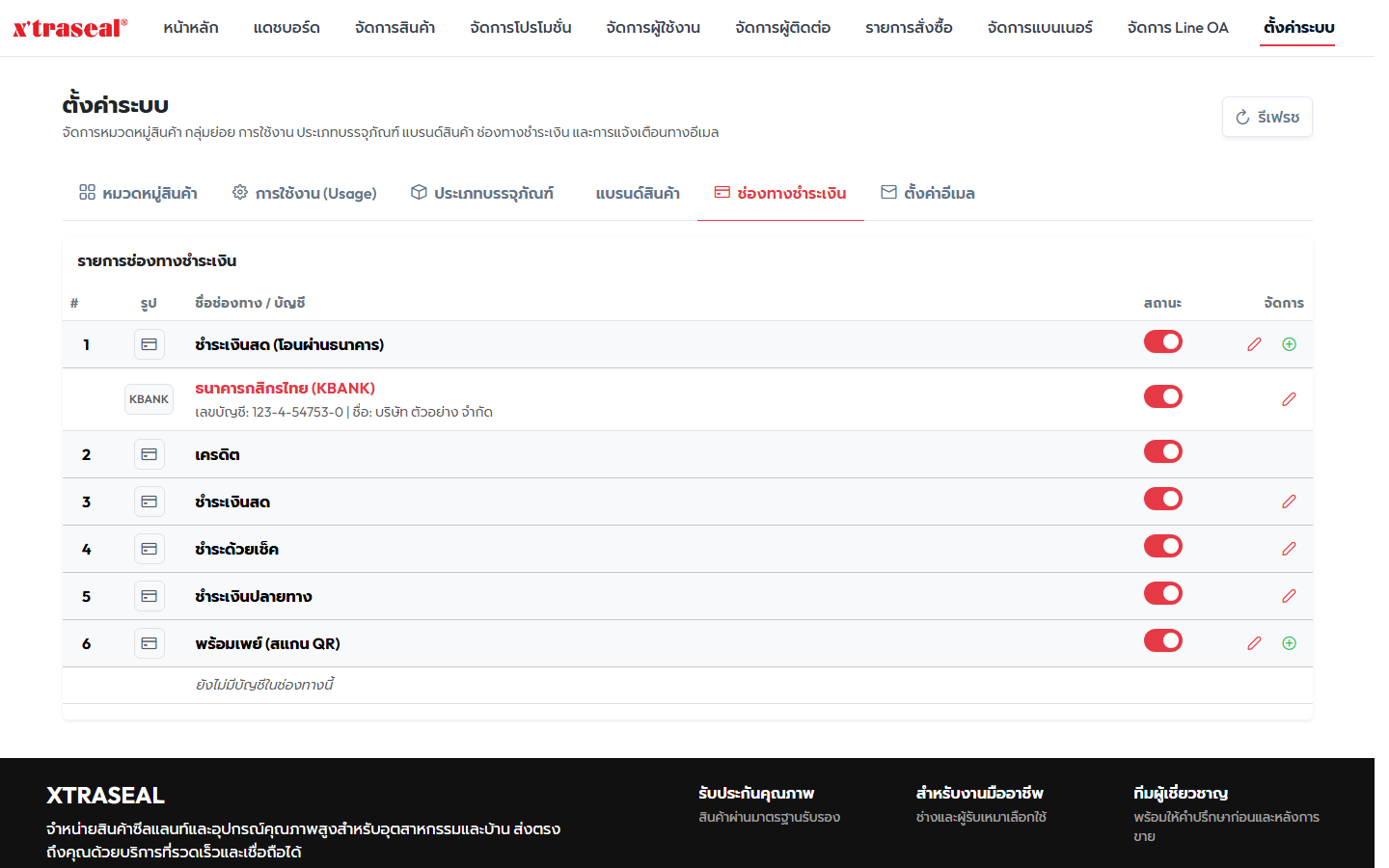Switch to การใช้งาน (Usage) tab
This screenshot has width=1389, height=868.
pyautogui.click(x=305, y=193)
